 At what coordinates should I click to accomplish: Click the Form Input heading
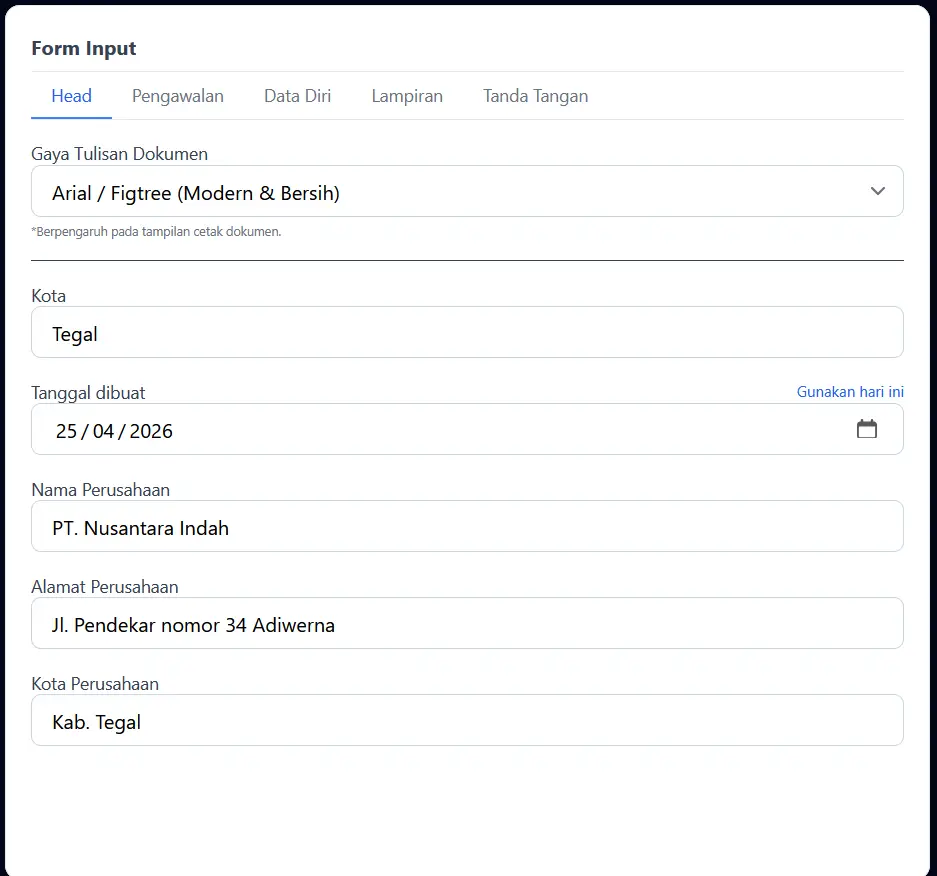(84, 48)
